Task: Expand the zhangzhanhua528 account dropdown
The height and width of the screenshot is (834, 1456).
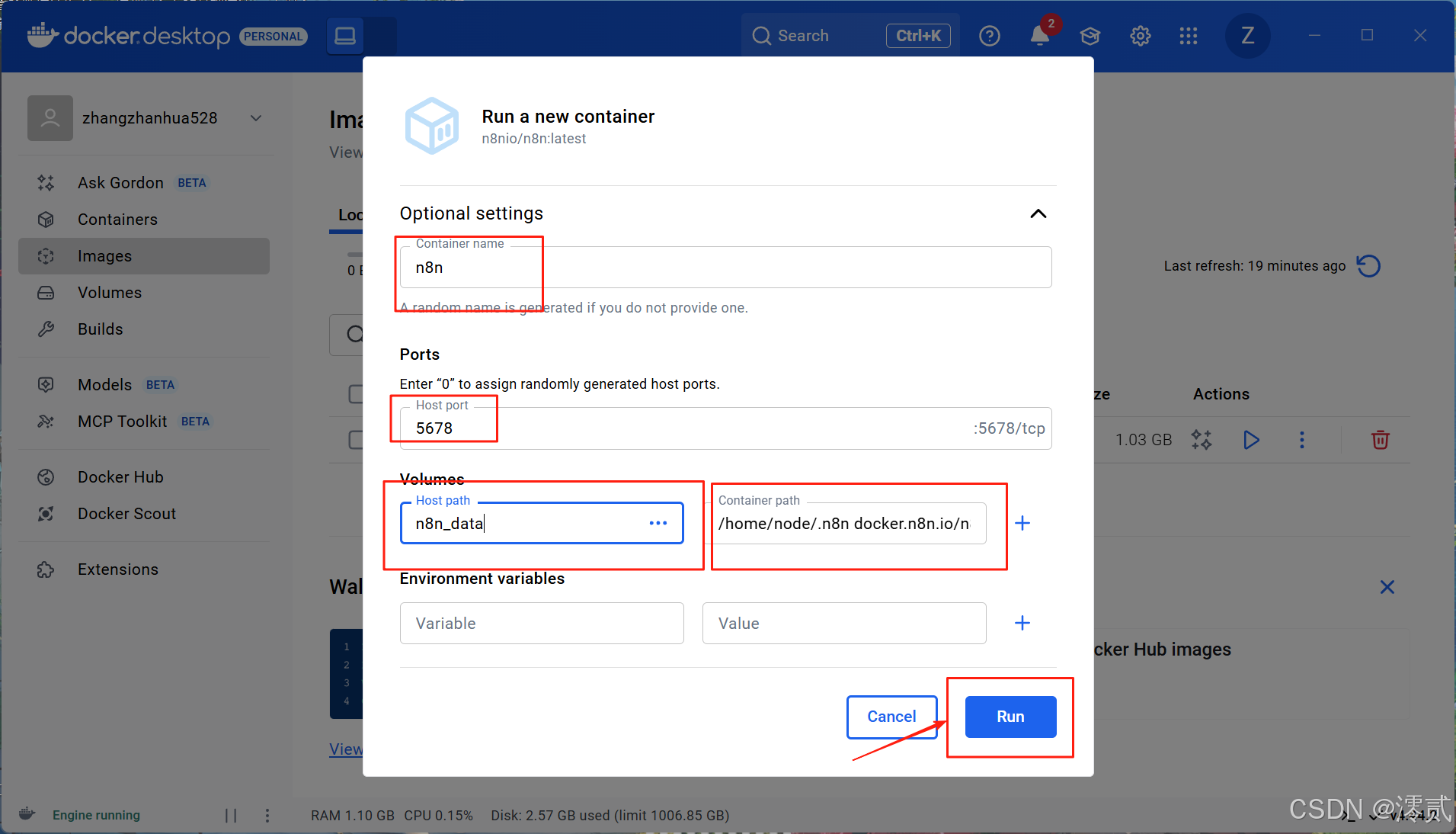Action: click(x=256, y=118)
